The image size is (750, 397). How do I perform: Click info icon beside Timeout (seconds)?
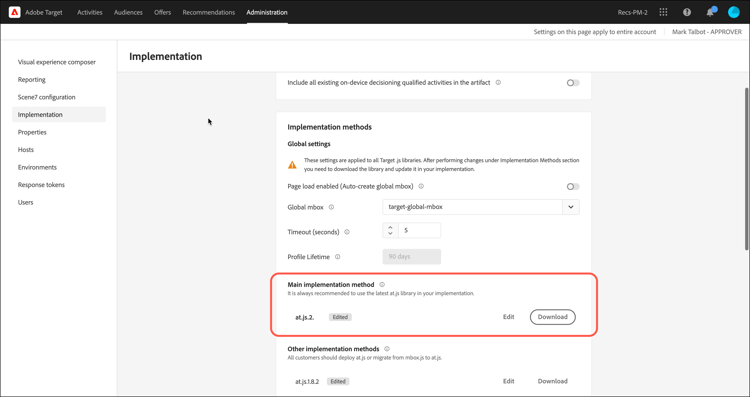tap(347, 232)
